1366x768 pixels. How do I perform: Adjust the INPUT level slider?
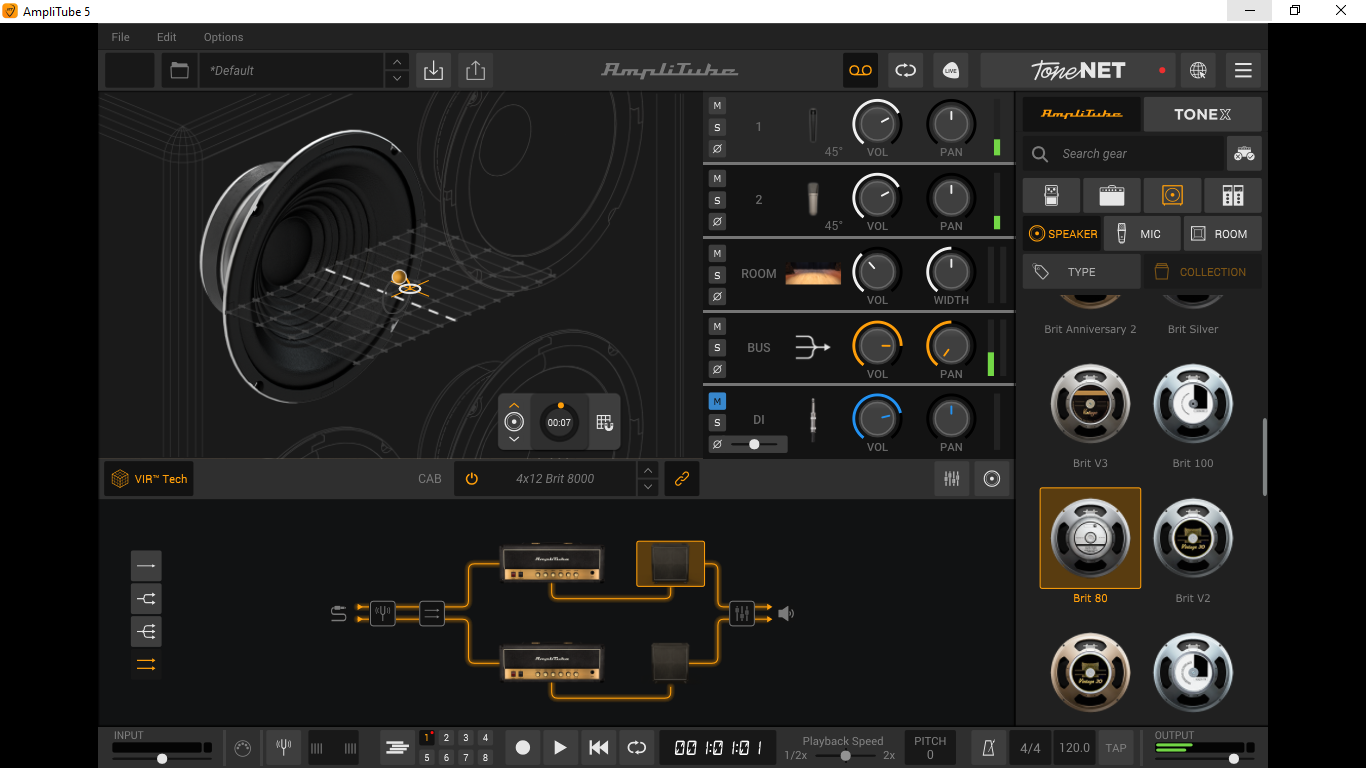click(162, 759)
